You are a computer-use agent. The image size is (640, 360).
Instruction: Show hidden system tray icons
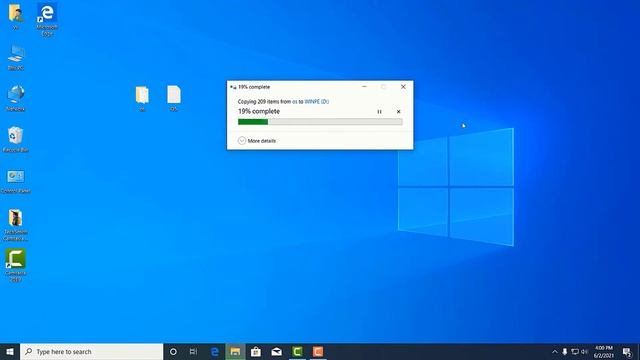point(555,351)
